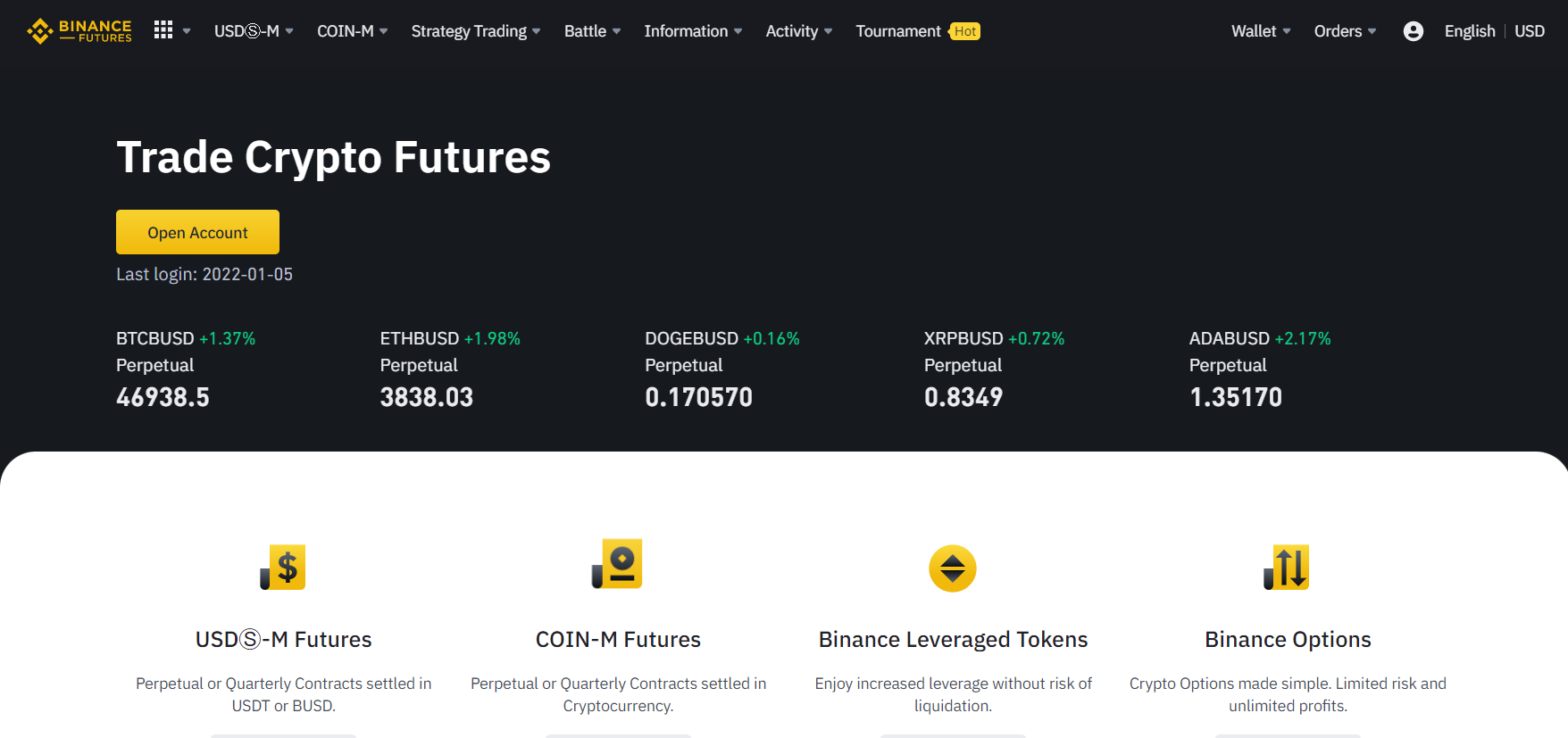
Task: Click the Binance Futures logo
Action: (x=79, y=31)
